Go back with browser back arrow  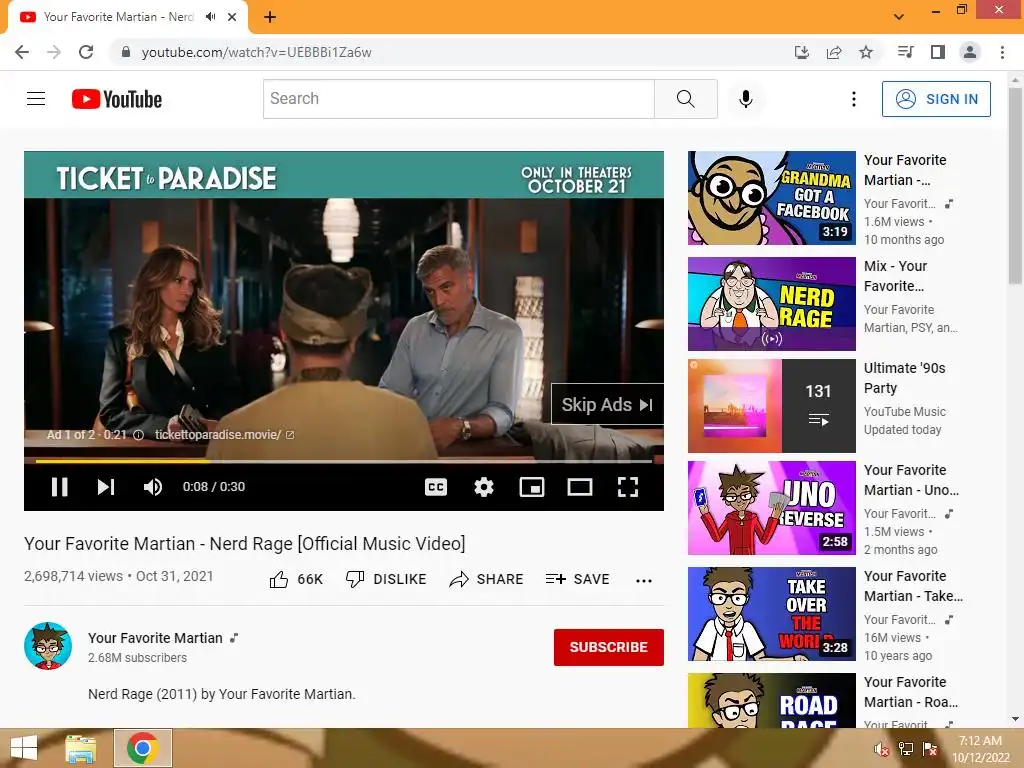coord(22,52)
